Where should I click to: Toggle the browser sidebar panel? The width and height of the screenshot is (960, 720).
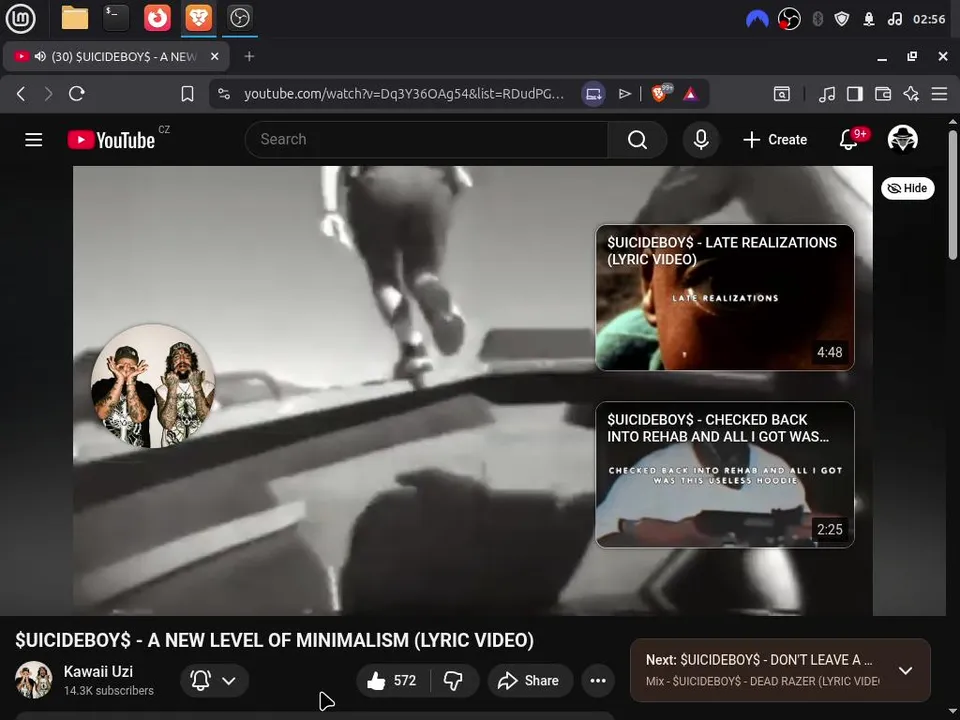(855, 94)
